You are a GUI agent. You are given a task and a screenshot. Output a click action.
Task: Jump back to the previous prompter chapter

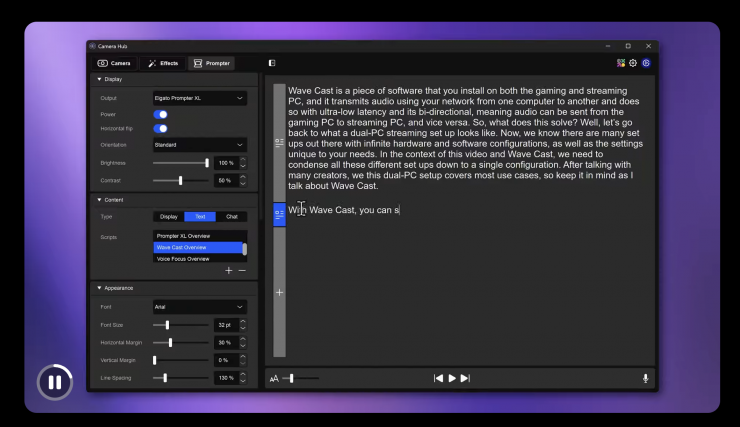pyautogui.click(x=438, y=378)
